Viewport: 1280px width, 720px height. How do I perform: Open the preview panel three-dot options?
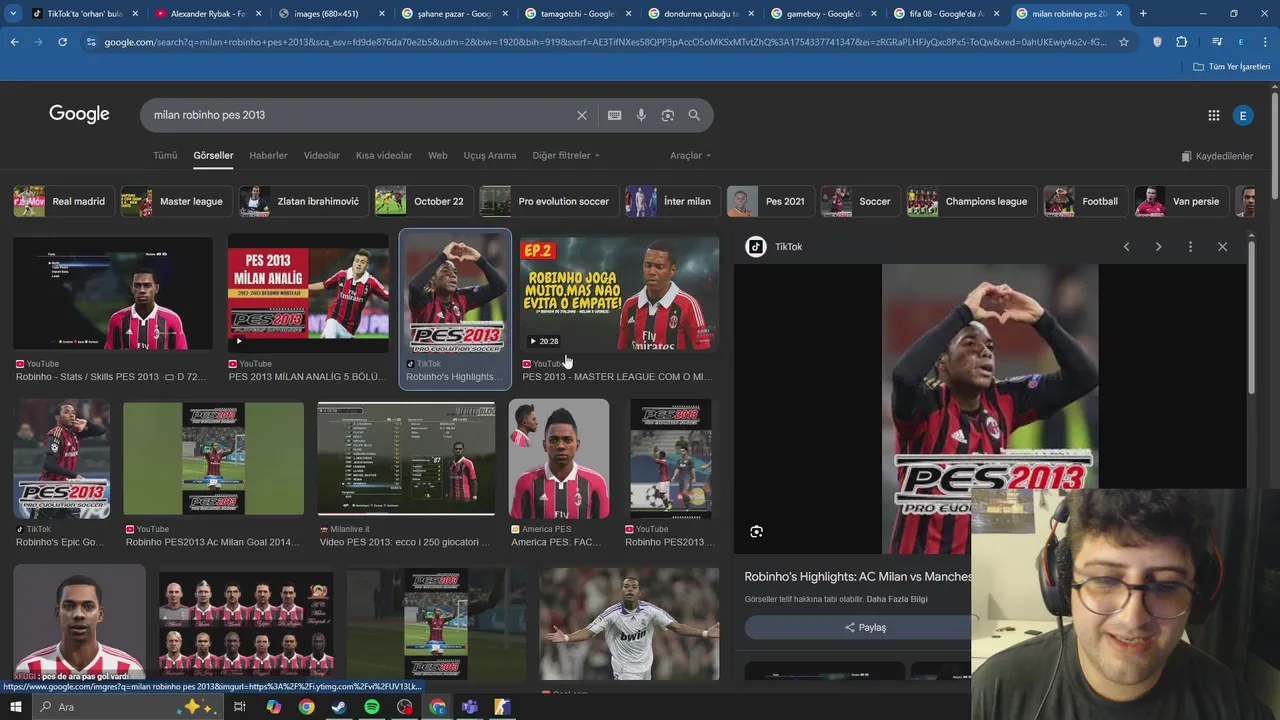(1190, 247)
